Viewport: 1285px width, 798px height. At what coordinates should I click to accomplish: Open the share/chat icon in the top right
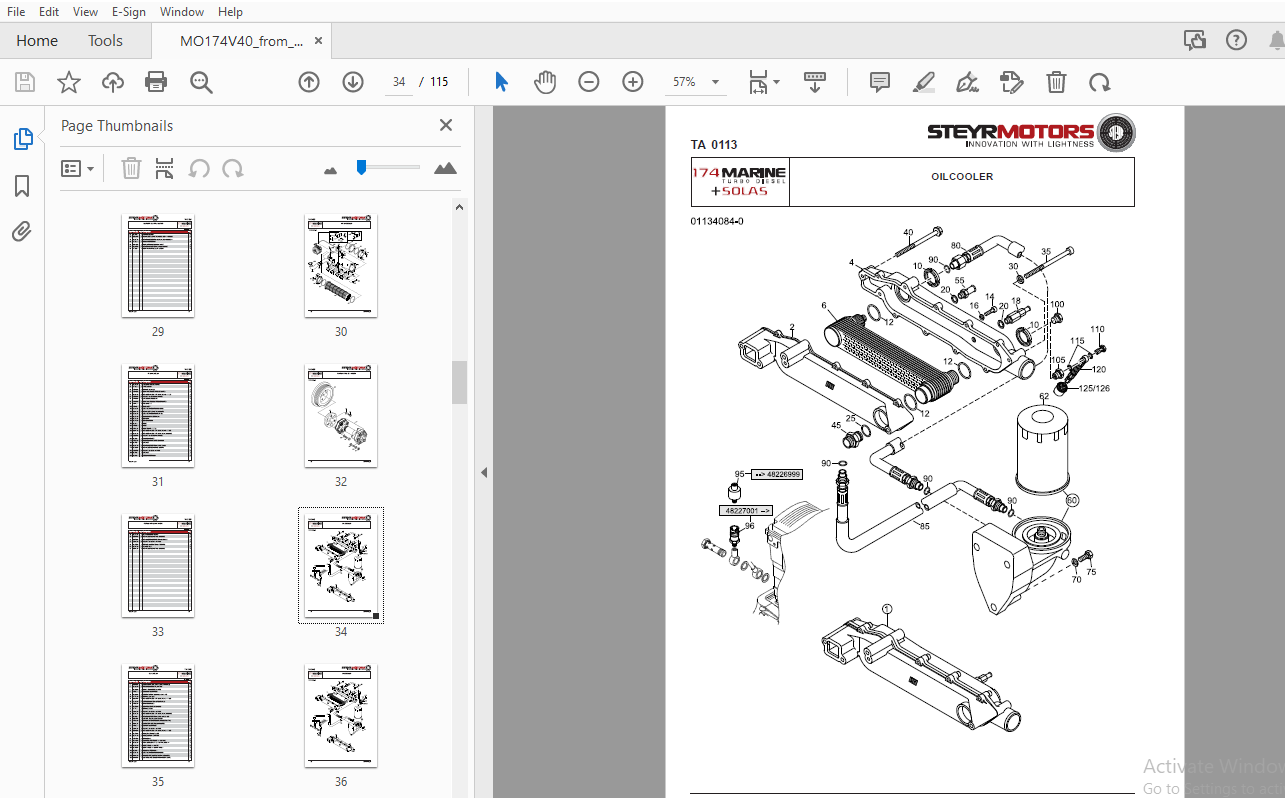pyautogui.click(x=1195, y=41)
